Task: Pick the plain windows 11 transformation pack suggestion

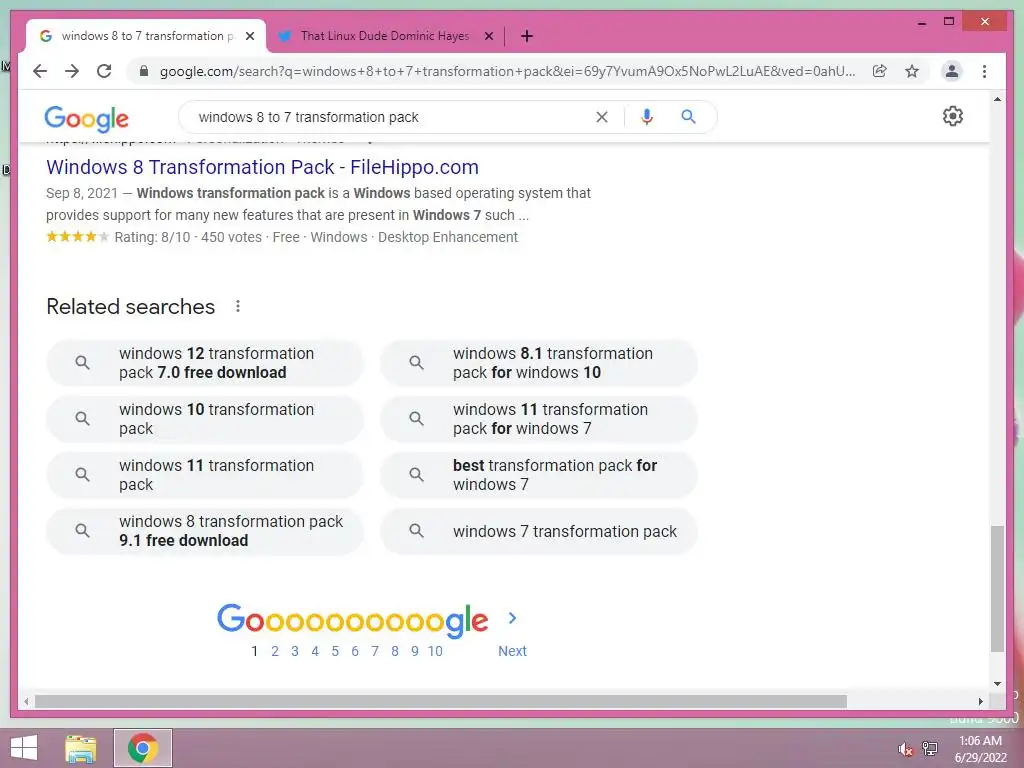Action: (204, 475)
